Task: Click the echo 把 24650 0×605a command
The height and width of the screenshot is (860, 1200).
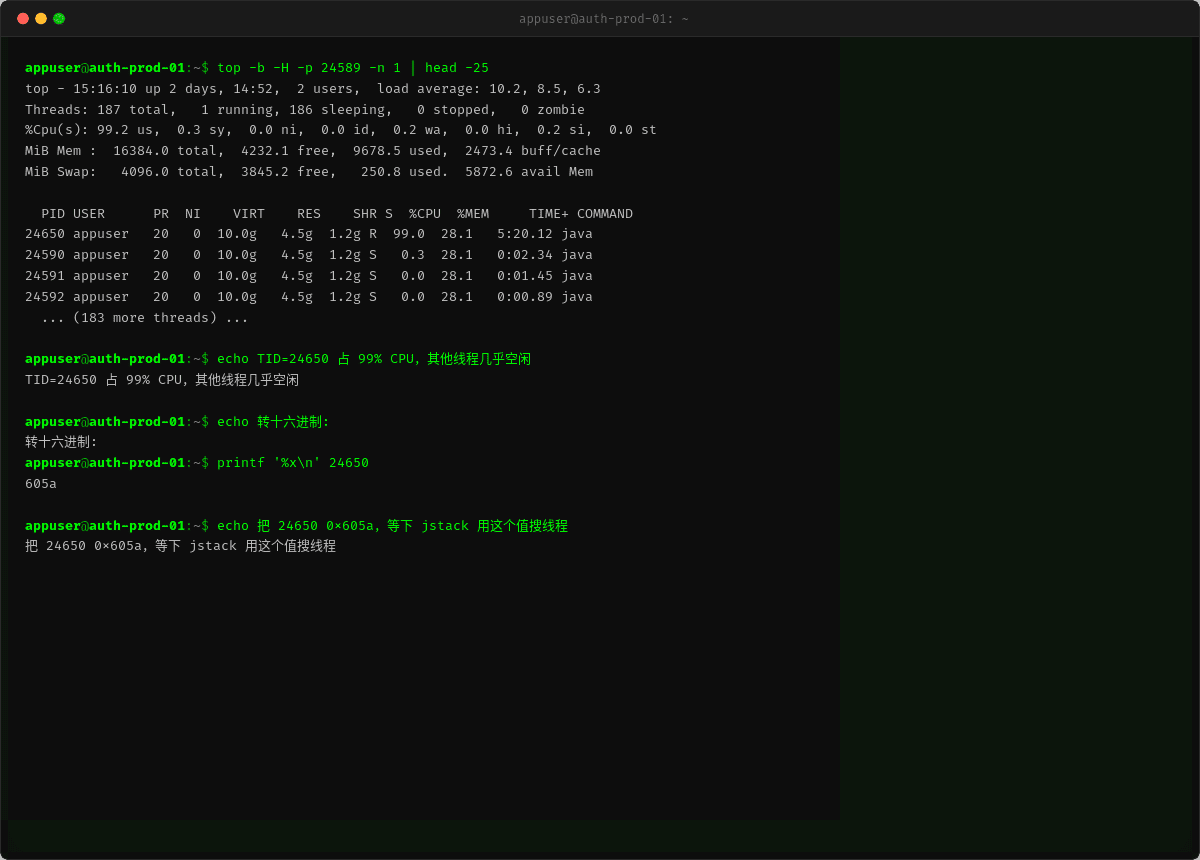Action: tap(392, 526)
